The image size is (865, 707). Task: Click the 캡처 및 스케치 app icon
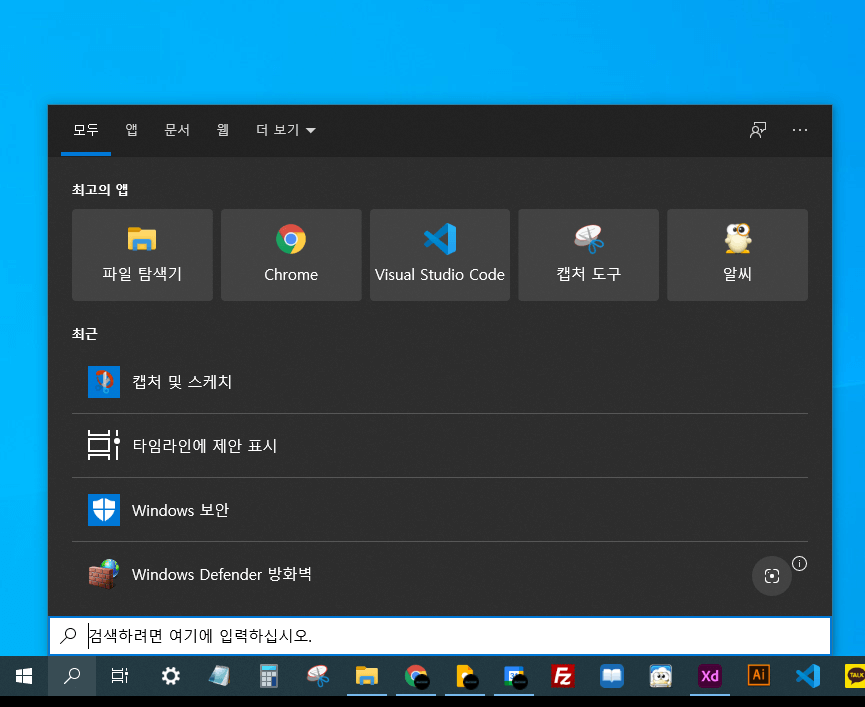pyautogui.click(x=104, y=382)
